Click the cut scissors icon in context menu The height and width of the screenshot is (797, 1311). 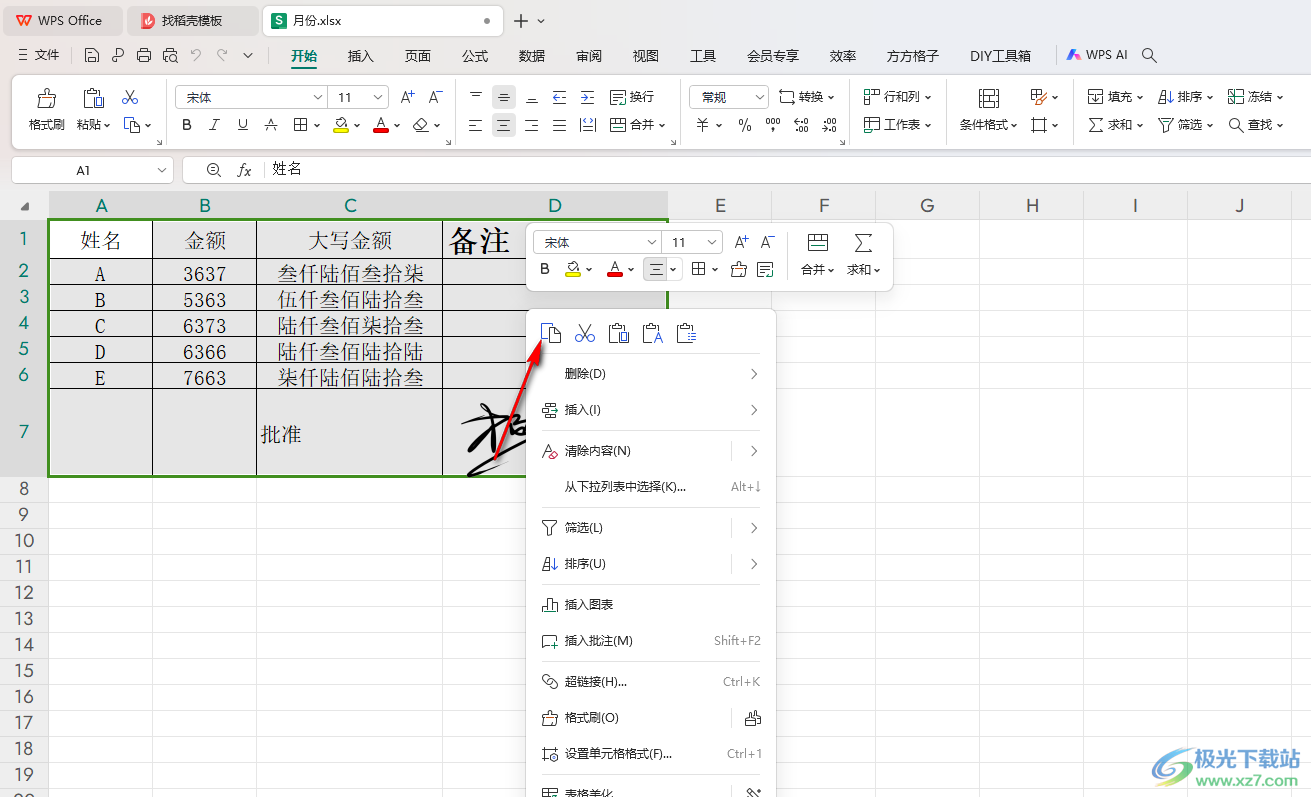click(585, 333)
